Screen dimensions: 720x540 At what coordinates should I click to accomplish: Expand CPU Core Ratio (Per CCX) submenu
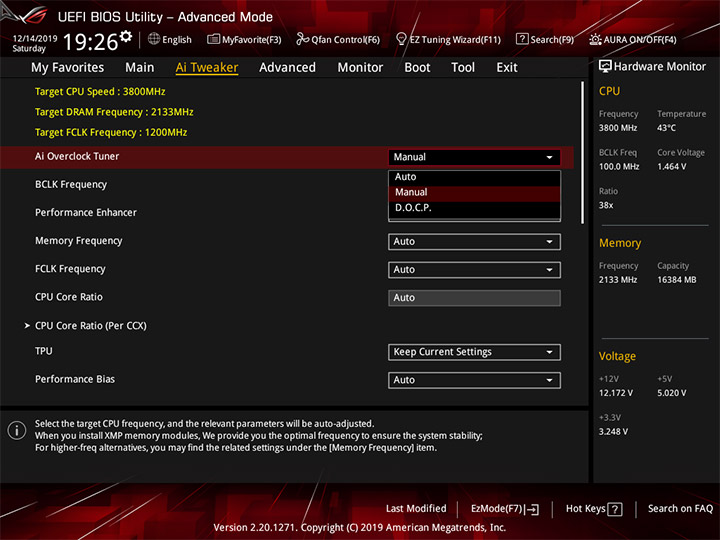[x=90, y=326]
